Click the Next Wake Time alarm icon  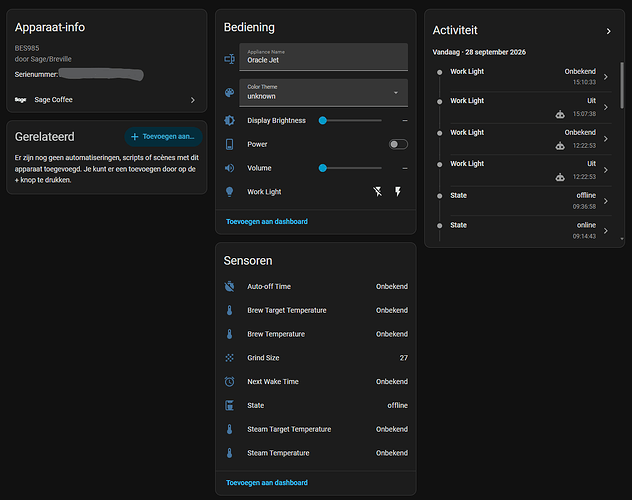[229, 382]
